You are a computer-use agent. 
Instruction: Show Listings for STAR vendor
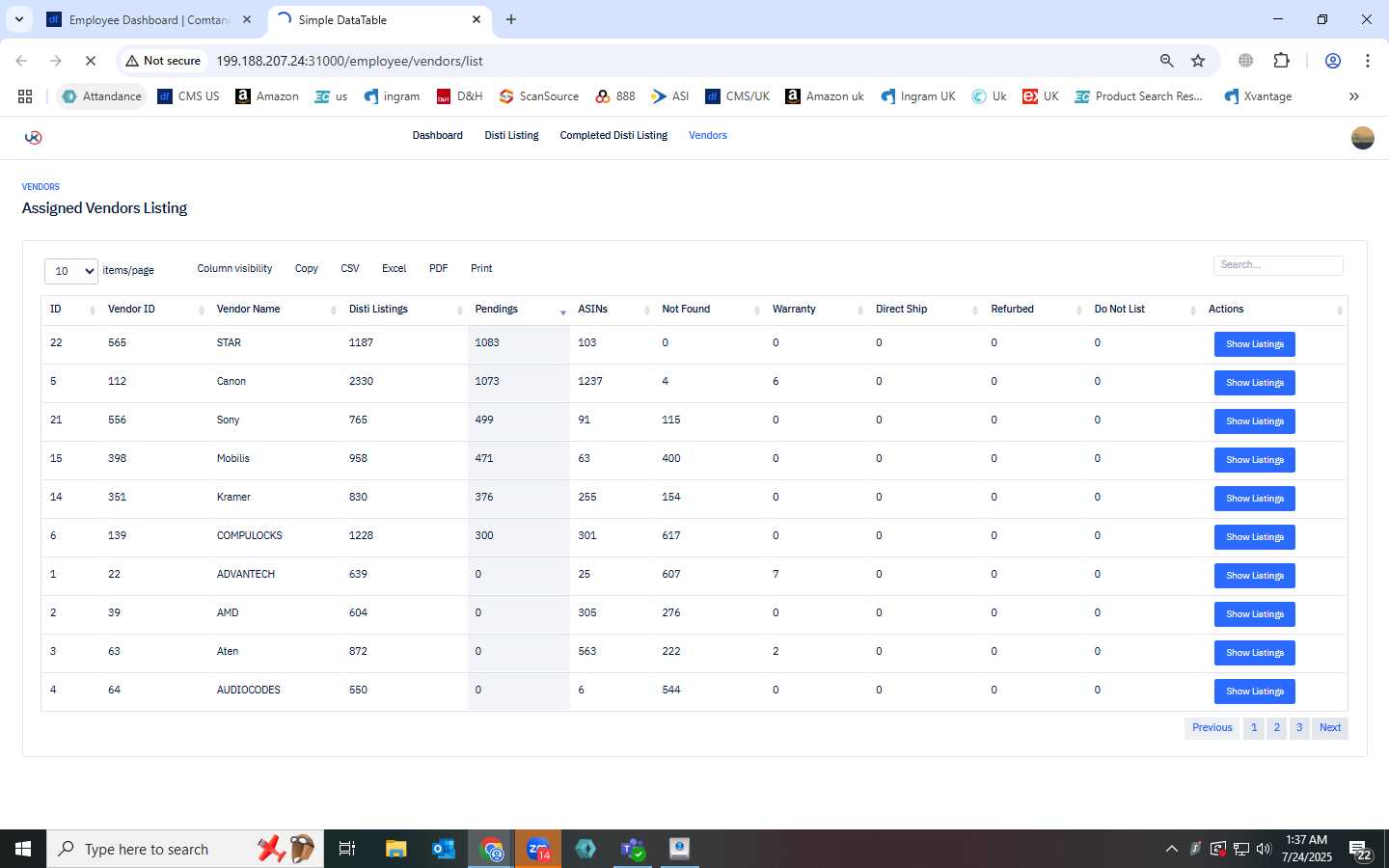(x=1254, y=344)
